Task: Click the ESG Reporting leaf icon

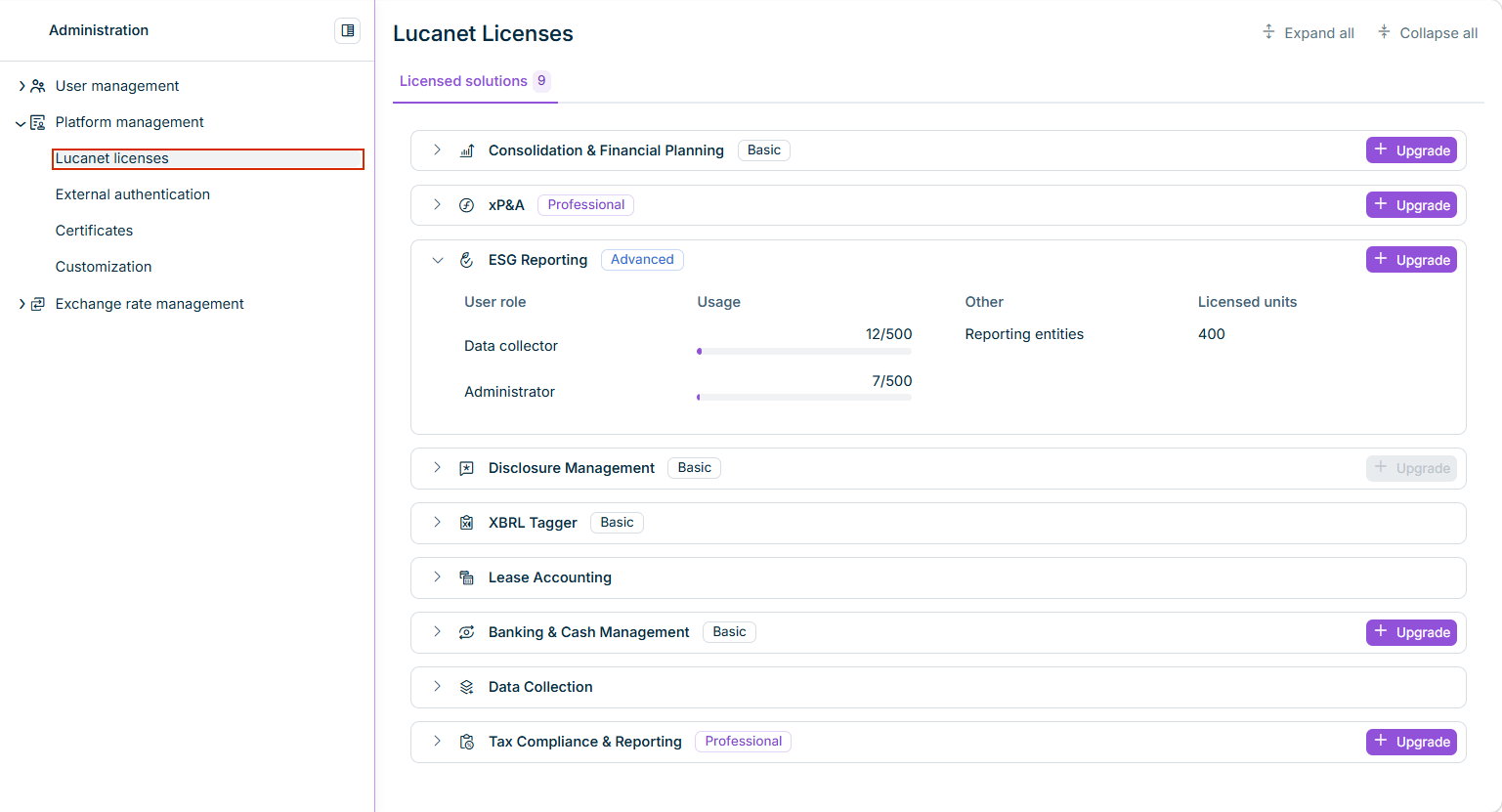Action: coord(467,260)
